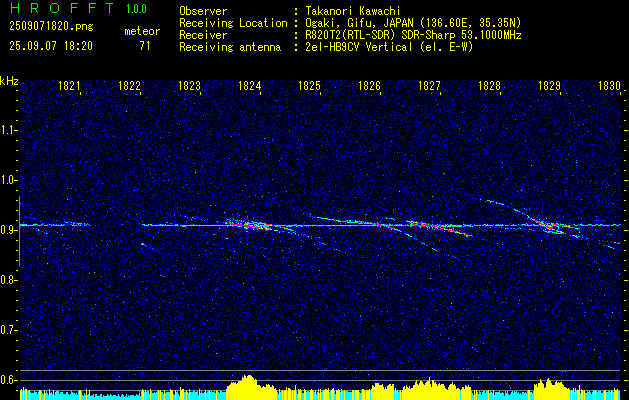Click the 1830 time marker
The image size is (629, 400).
coord(609,85)
